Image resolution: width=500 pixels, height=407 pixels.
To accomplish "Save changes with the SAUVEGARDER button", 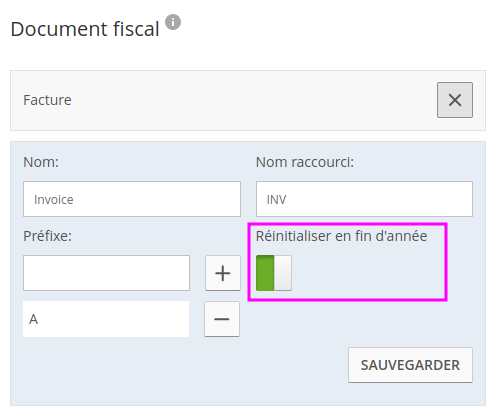I will [410, 365].
